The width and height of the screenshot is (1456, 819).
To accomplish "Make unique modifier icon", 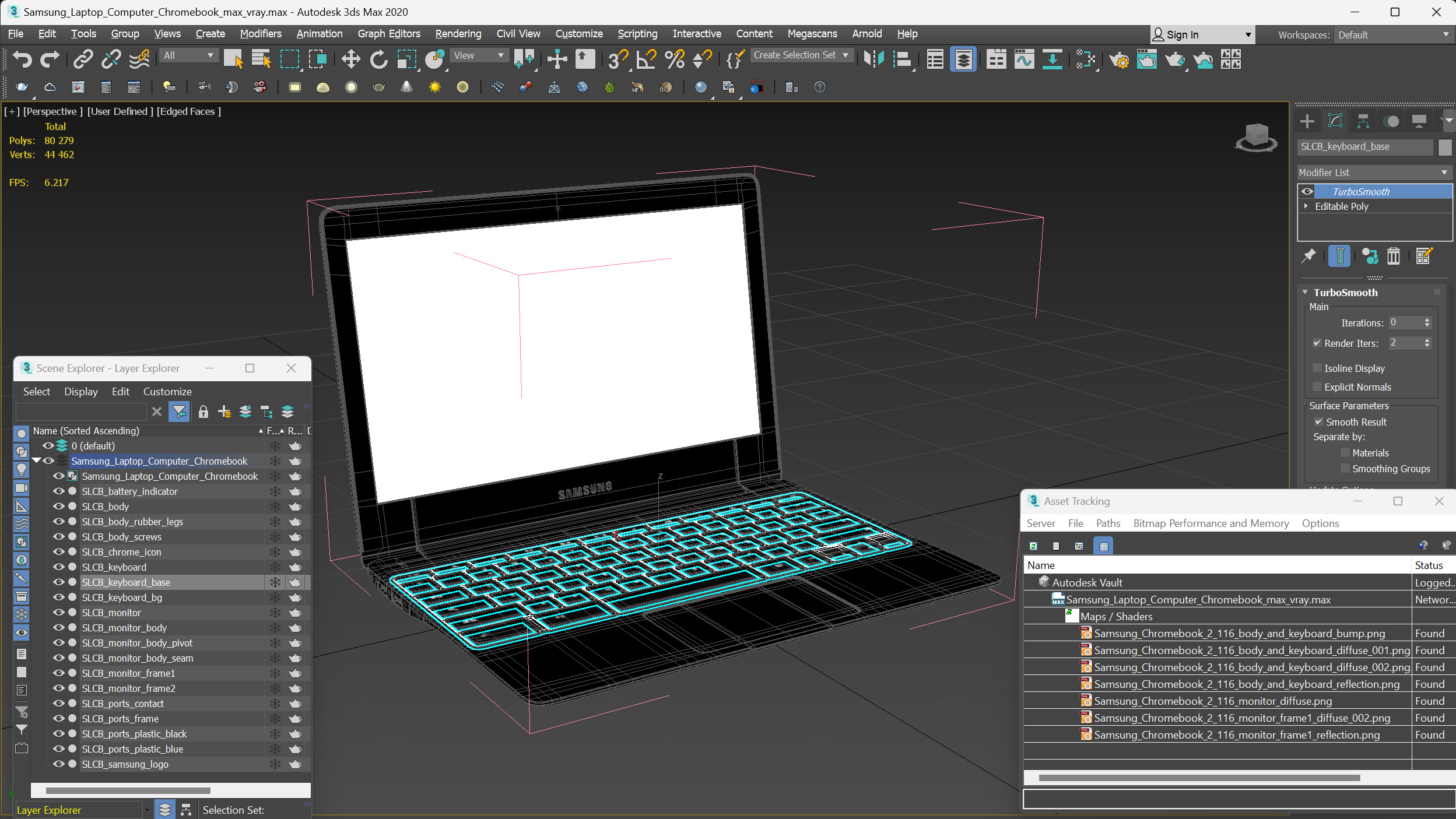I will (x=1369, y=256).
